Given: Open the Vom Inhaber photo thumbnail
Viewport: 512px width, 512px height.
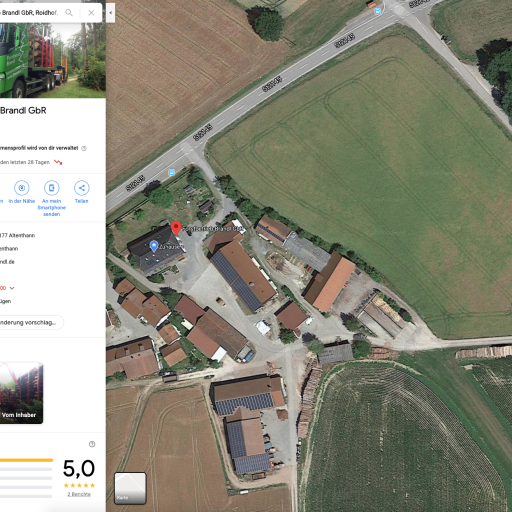Looking at the screenshot, I should click(21, 393).
